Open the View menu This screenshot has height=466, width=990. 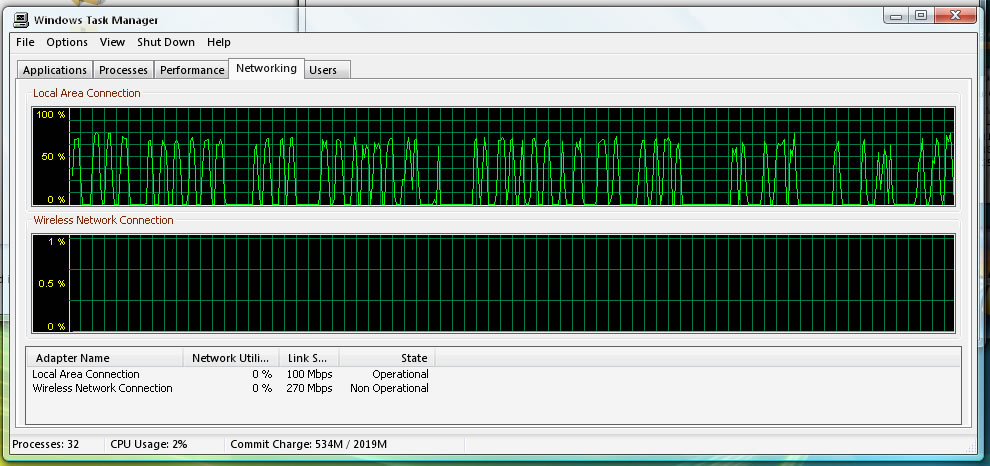(112, 42)
